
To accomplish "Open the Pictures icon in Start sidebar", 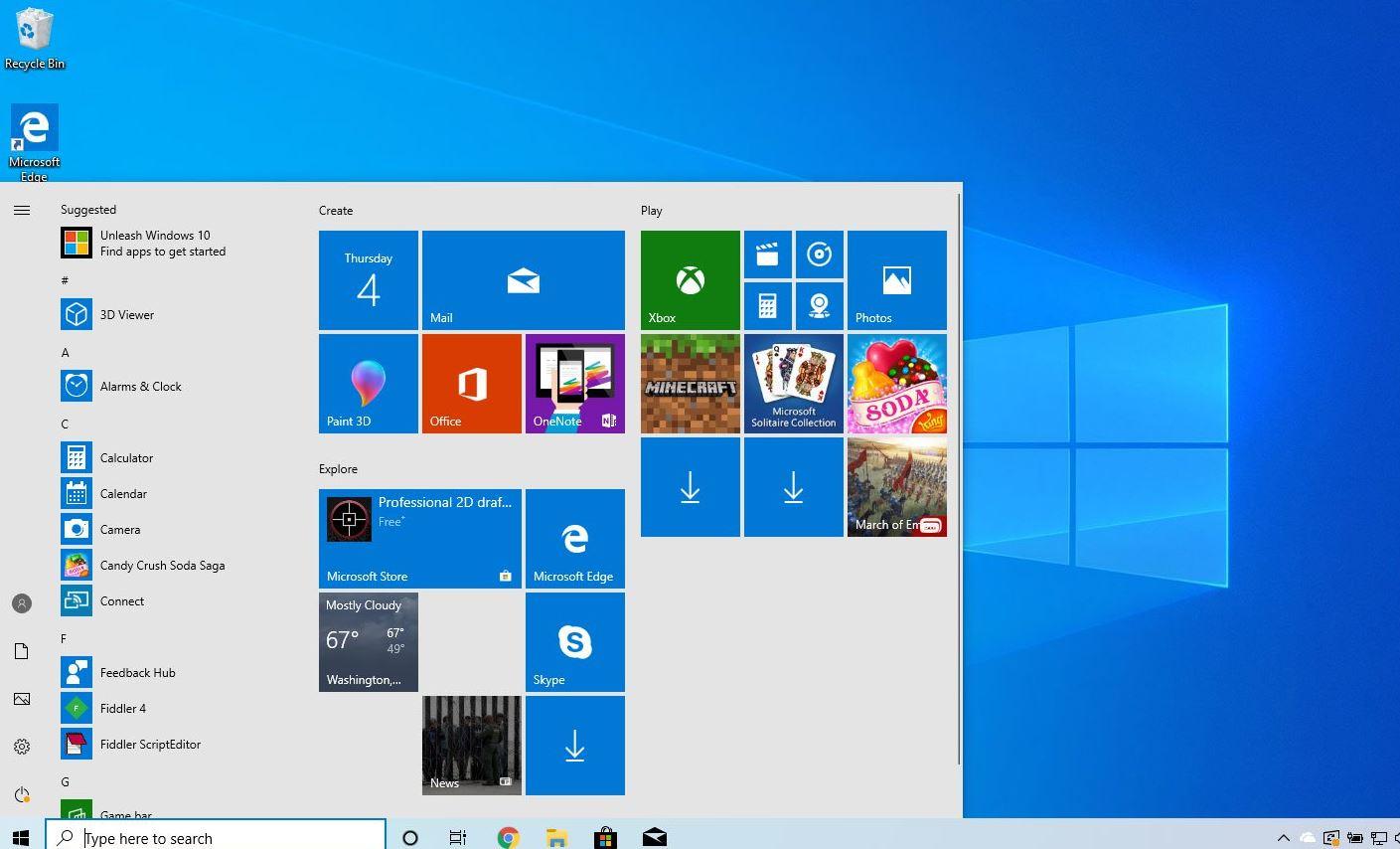I will 22,699.
